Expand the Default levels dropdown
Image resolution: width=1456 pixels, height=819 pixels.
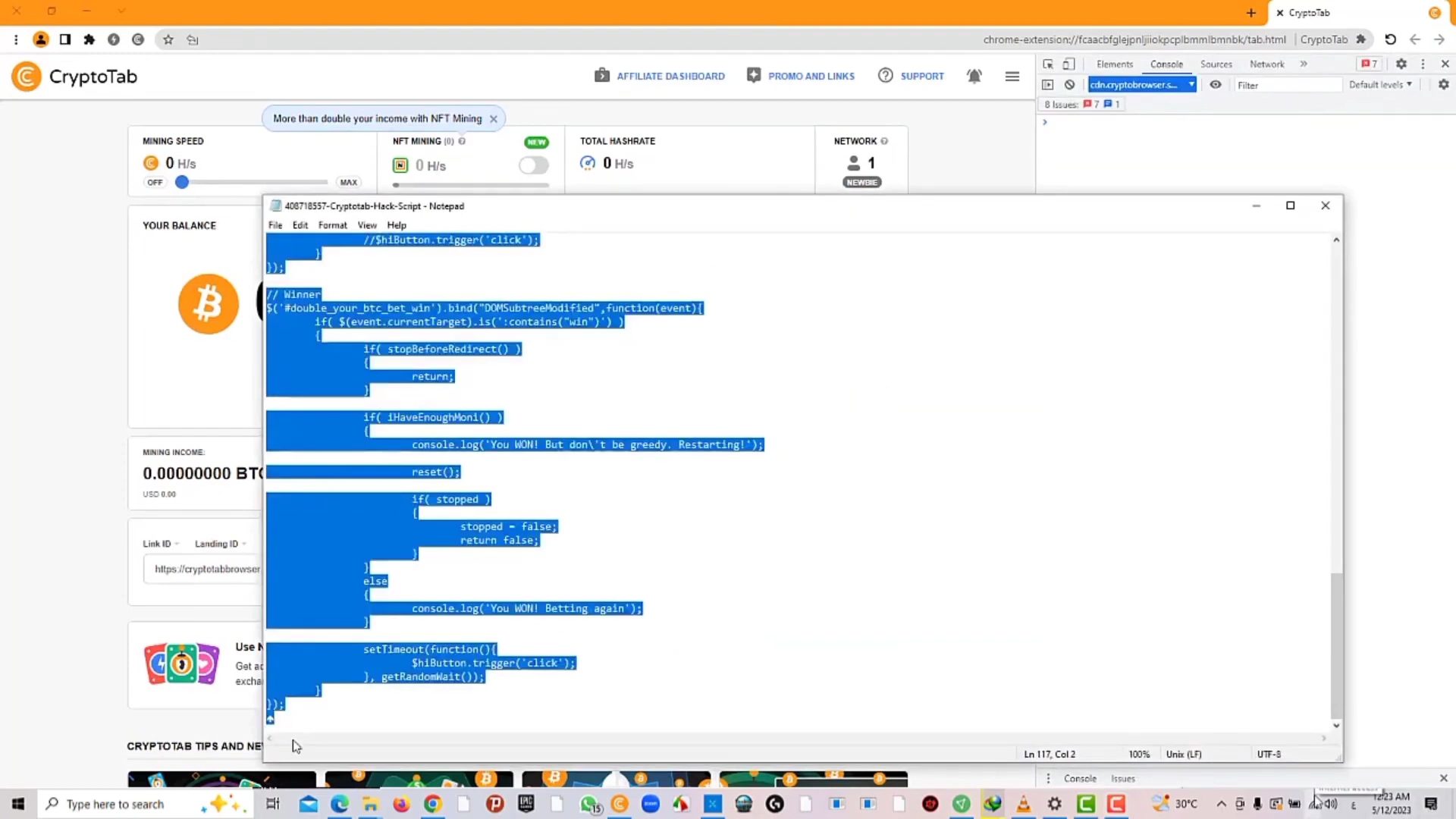click(x=1379, y=85)
